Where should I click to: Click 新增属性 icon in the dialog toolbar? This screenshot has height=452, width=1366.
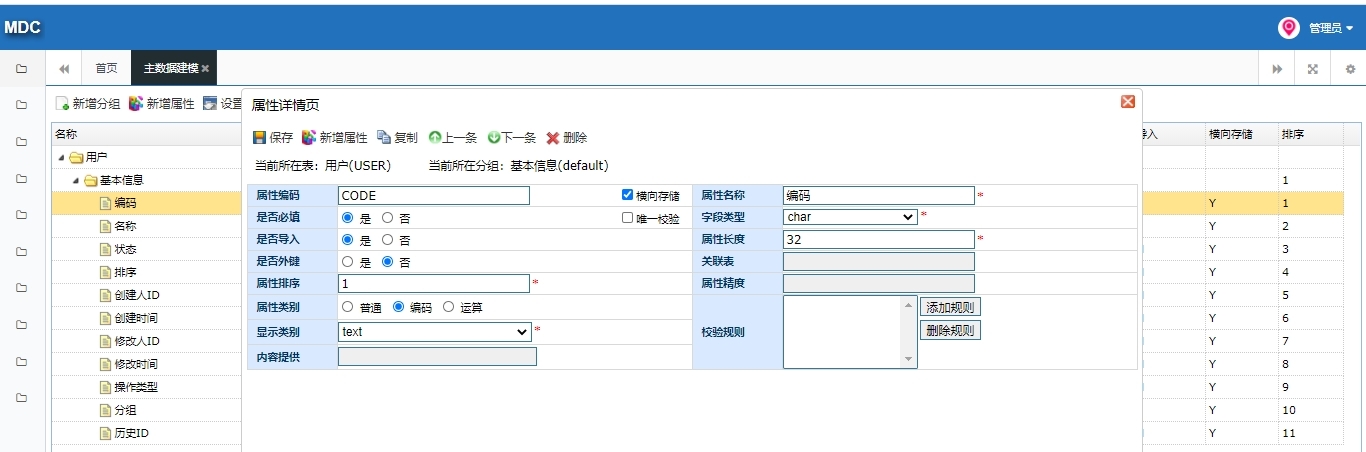point(309,138)
